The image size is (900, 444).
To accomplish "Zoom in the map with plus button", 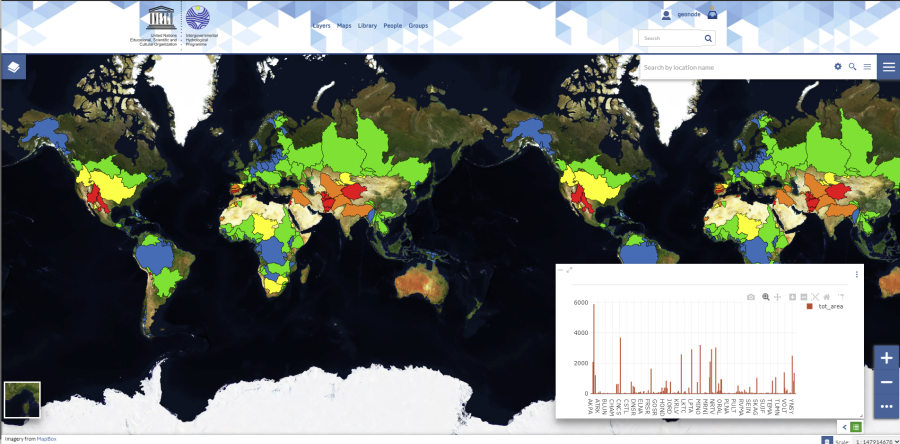I will 886,358.
